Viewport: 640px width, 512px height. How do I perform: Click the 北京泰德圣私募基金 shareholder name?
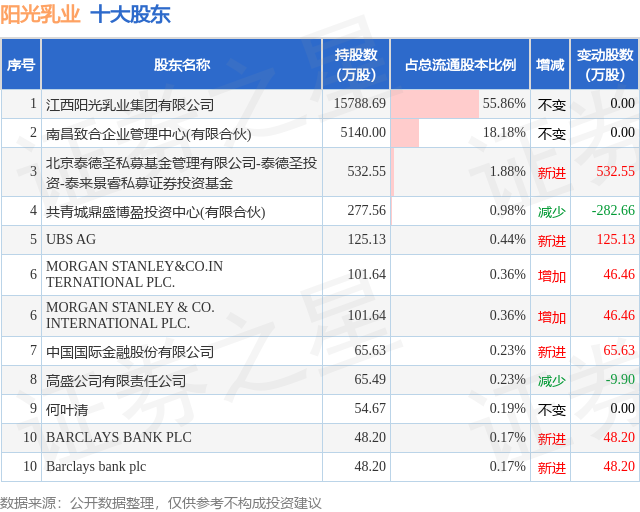181,173
